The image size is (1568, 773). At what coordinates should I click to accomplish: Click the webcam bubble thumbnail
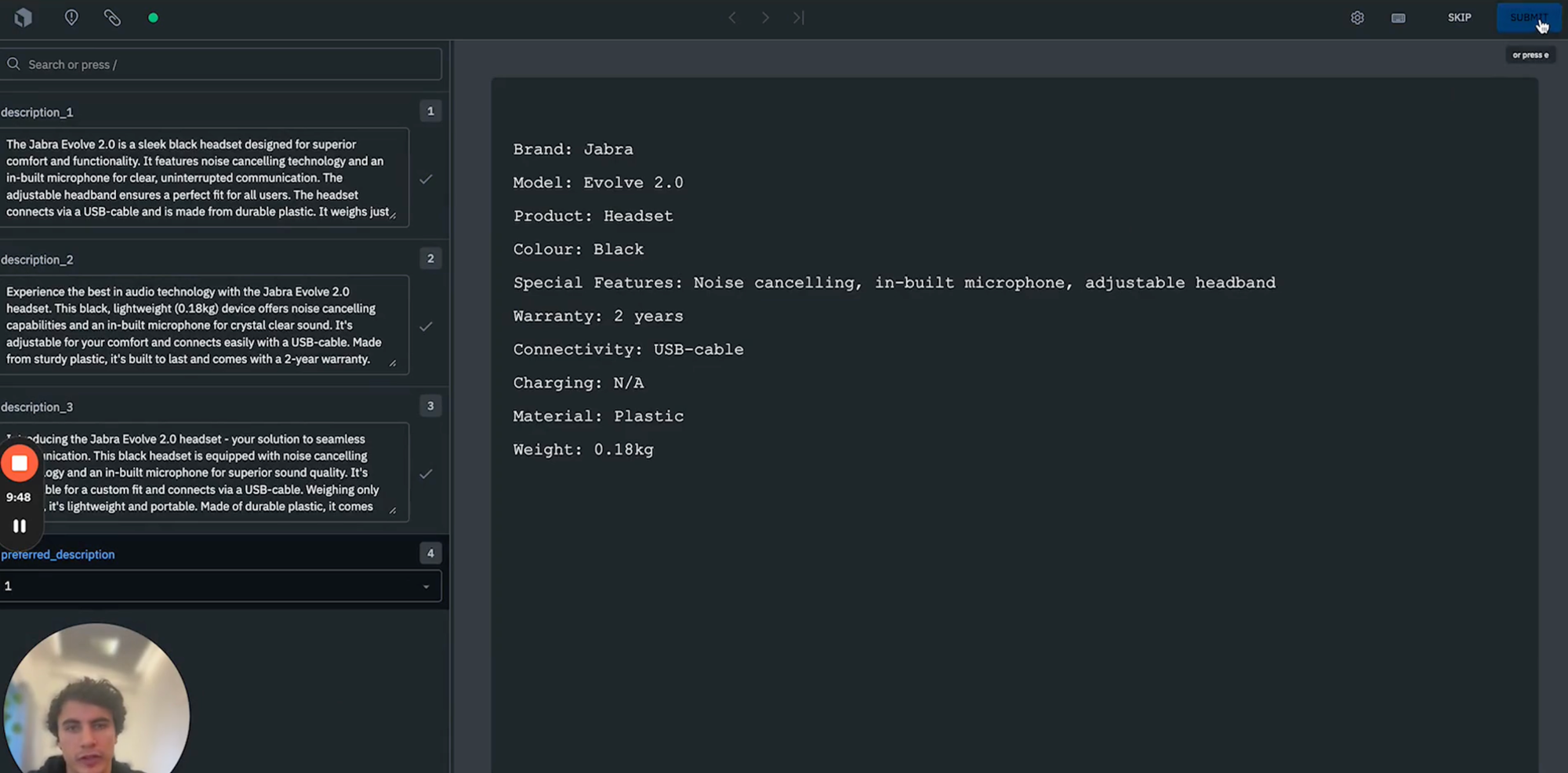[96, 698]
